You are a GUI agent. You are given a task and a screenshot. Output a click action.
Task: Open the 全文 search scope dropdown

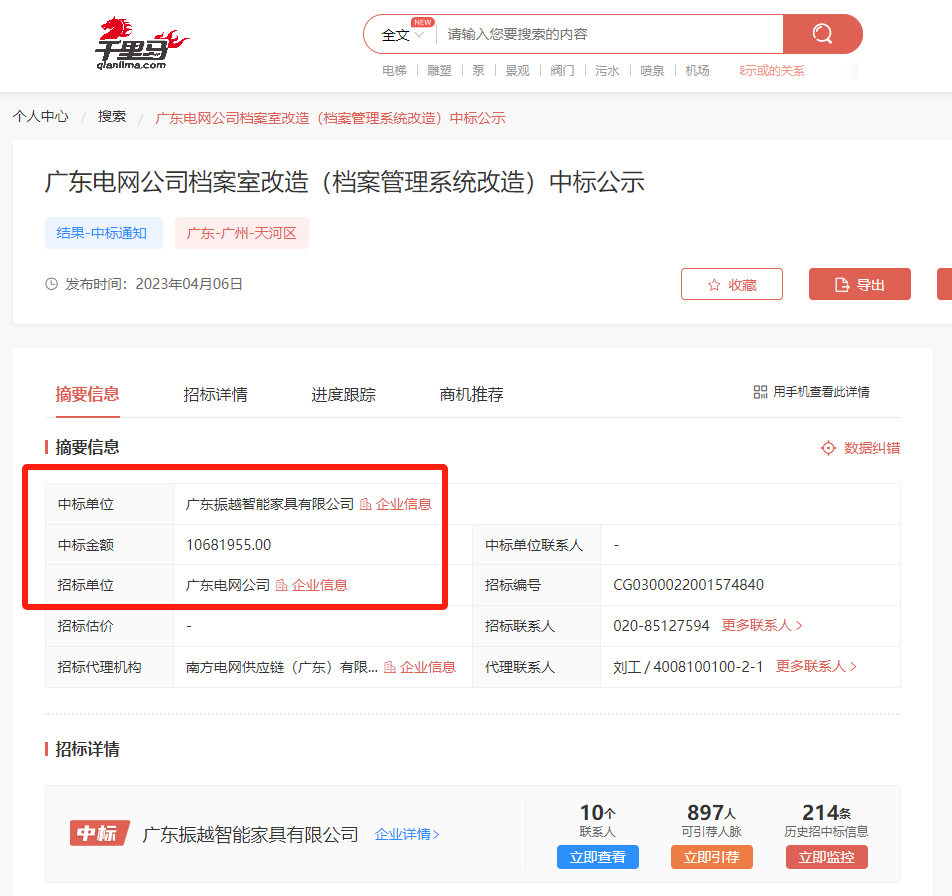[402, 35]
